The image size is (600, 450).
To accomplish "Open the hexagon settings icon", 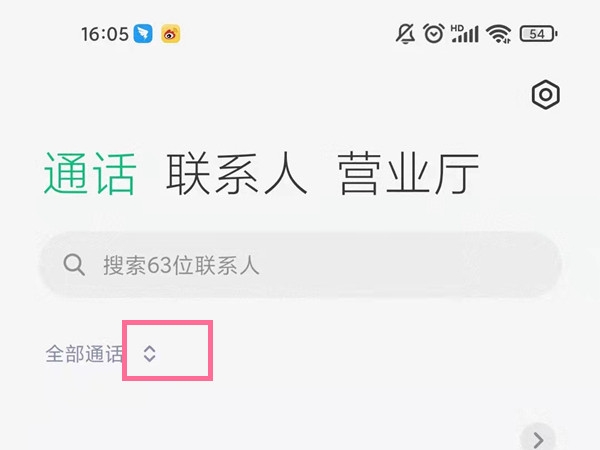I will [x=546, y=95].
